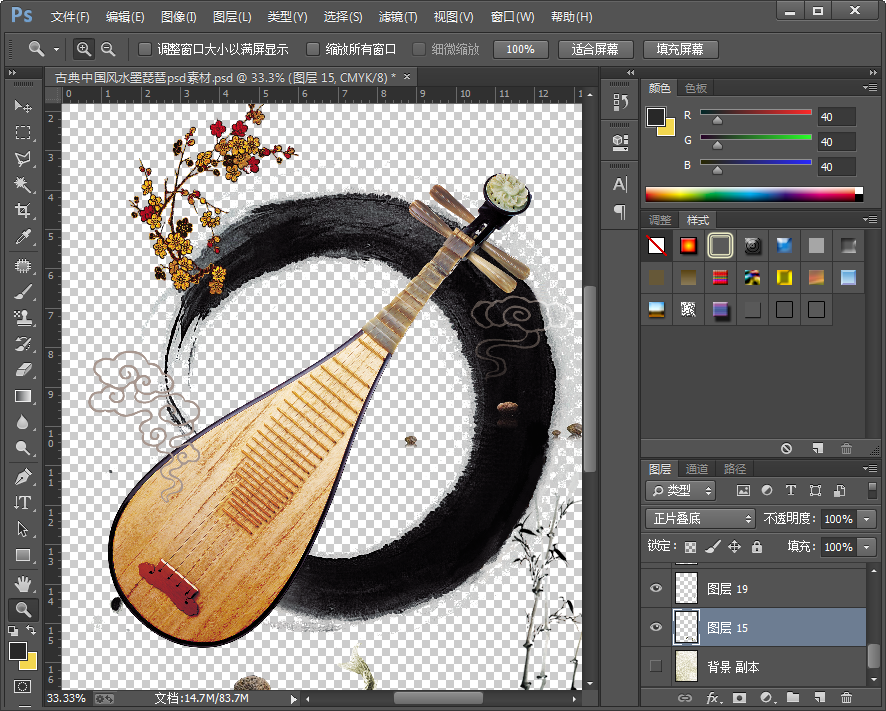Expand the 不透明度 opacity dropdown arrow
Viewport: 886px width, 711px height.
point(866,519)
